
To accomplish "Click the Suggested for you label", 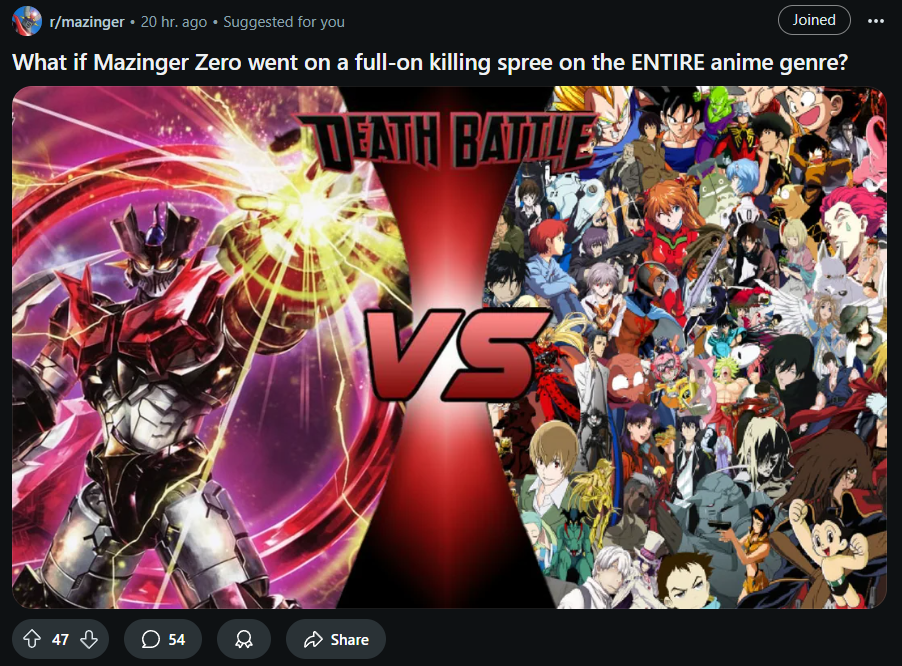I will pyautogui.click(x=284, y=22).
